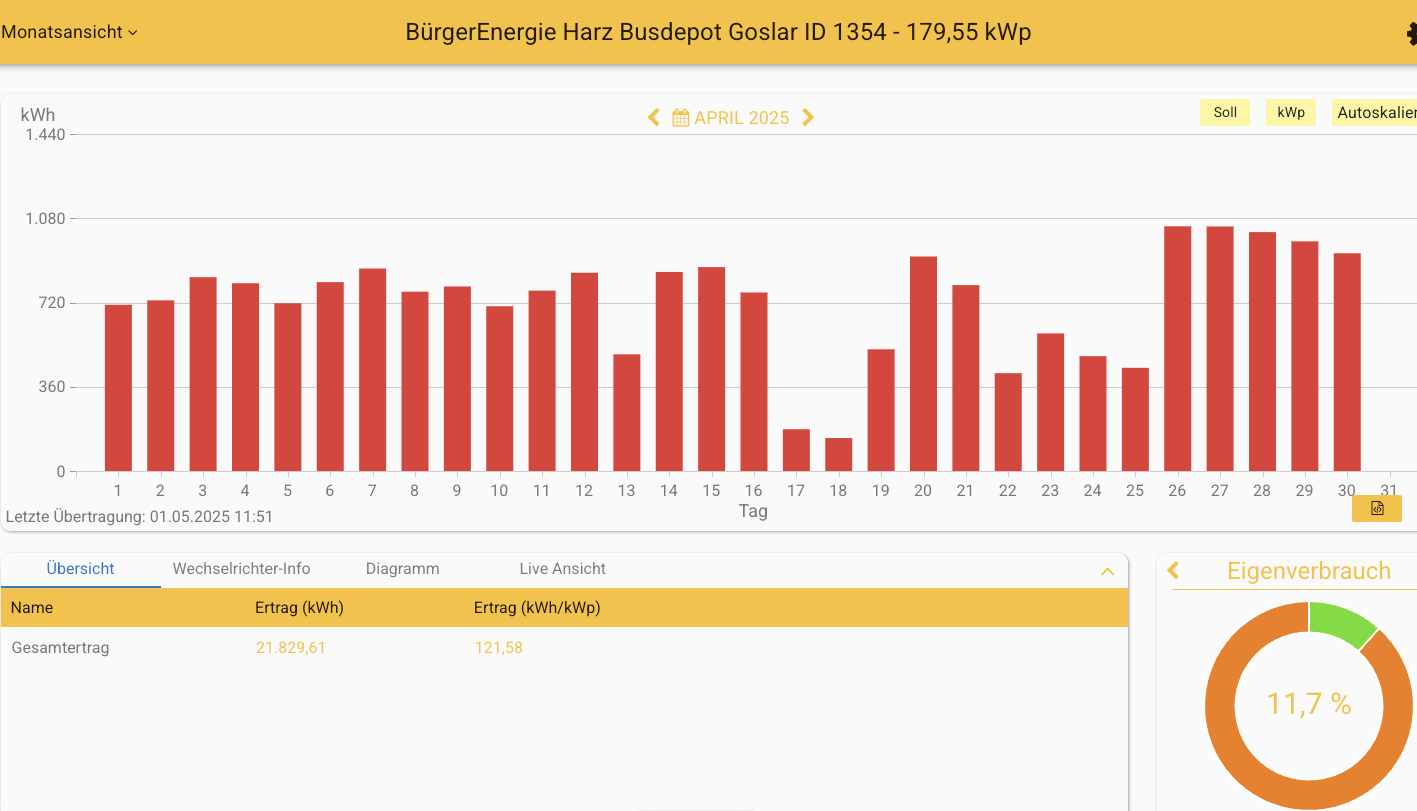This screenshot has height=811, width=1417.
Task: Go to previous month arrow before April 2025
Action: (654, 118)
